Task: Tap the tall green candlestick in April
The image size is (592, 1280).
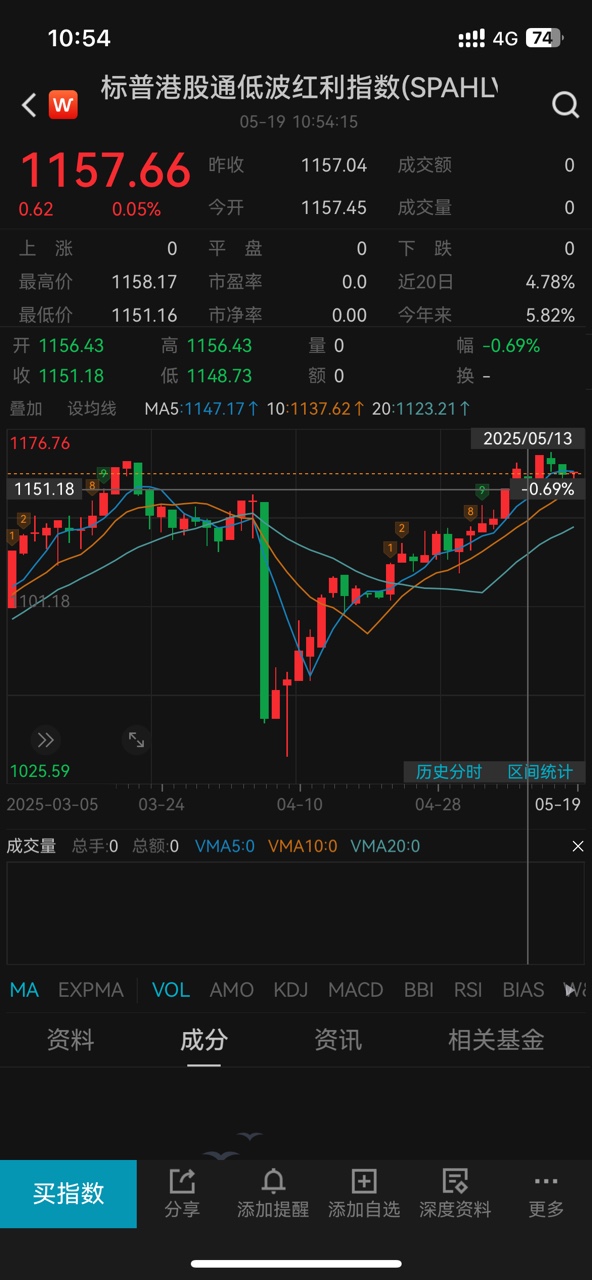Action: click(x=265, y=610)
